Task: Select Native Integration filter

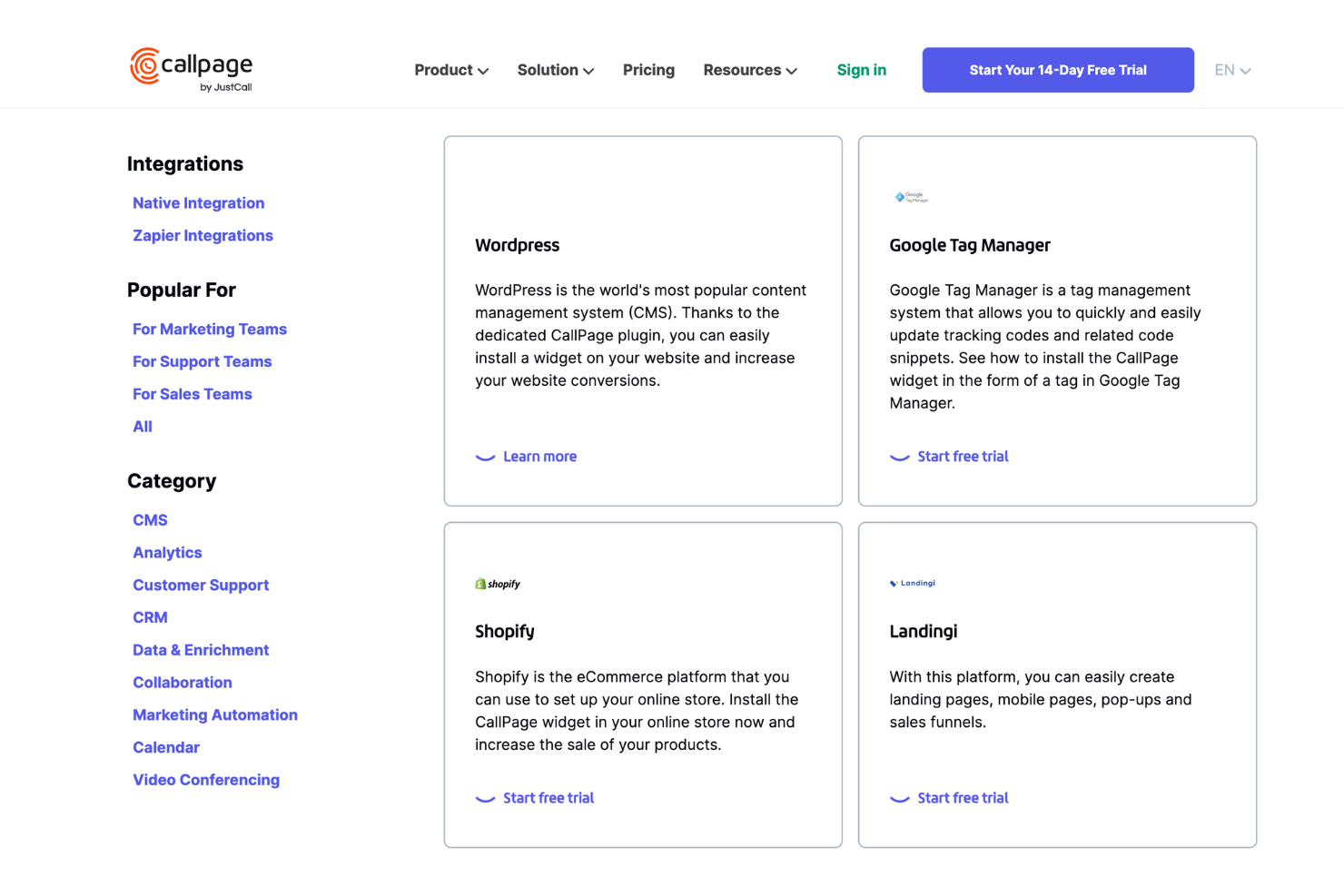Action: 199,203
